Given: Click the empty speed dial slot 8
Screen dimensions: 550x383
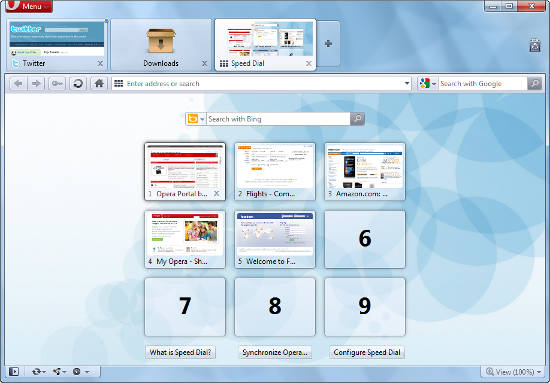Looking at the screenshot, I should pyautogui.click(x=275, y=307).
